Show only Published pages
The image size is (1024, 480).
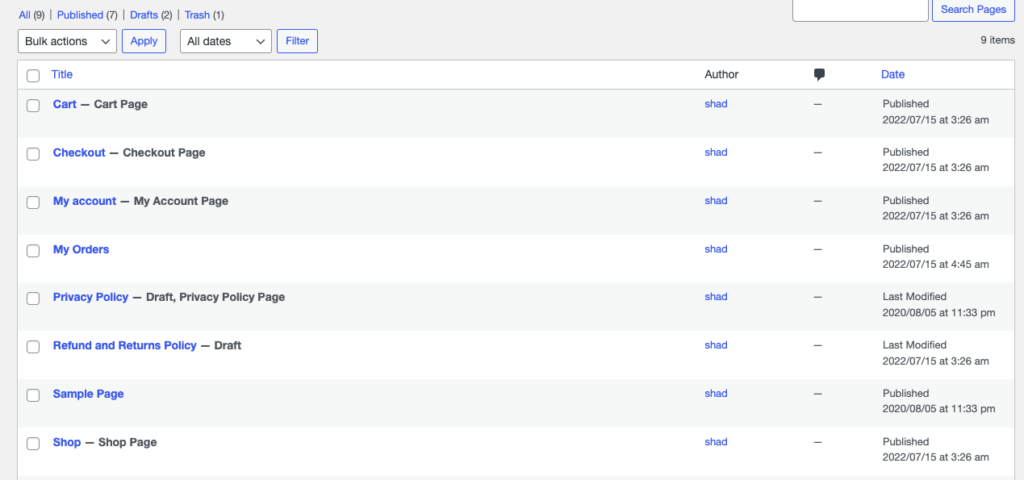(80, 14)
